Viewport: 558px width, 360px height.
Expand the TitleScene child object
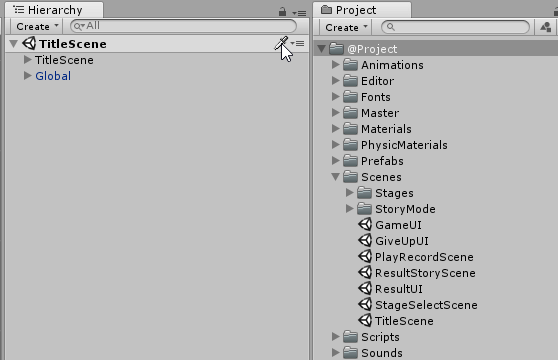click(x=27, y=59)
